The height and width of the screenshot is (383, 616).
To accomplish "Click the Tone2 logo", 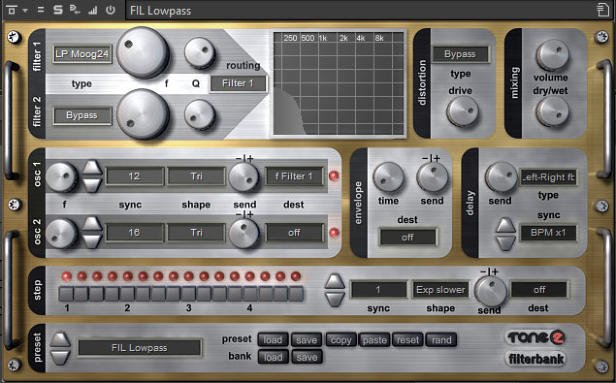I will (x=536, y=337).
